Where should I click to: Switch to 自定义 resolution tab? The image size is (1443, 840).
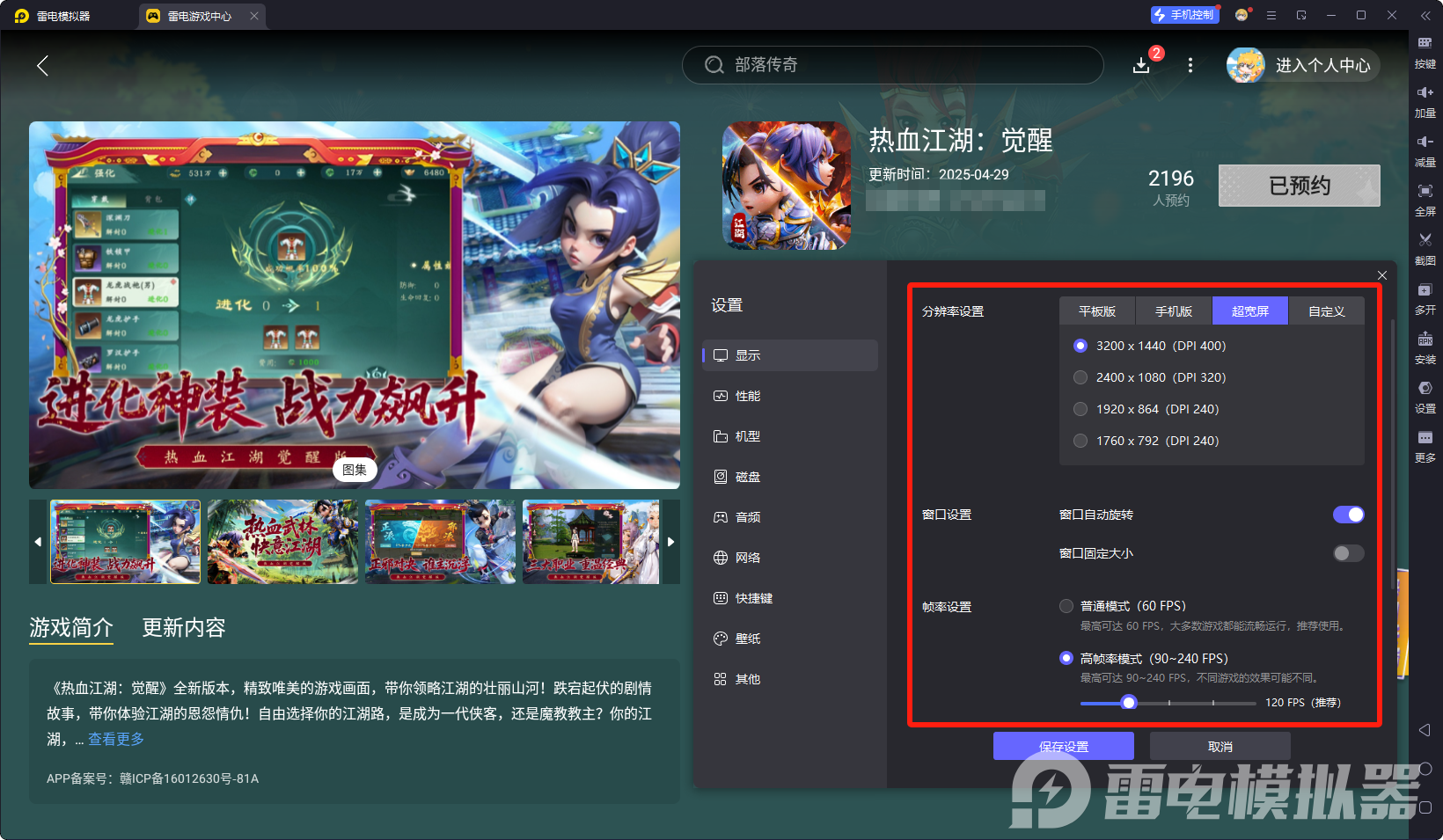point(1327,311)
